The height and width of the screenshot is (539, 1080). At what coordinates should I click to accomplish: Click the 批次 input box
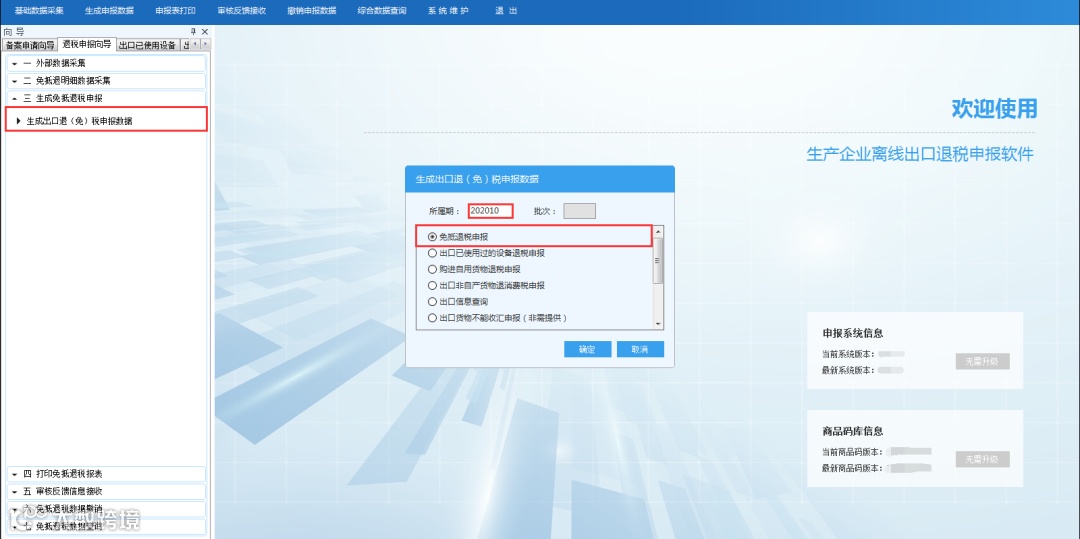(x=579, y=211)
